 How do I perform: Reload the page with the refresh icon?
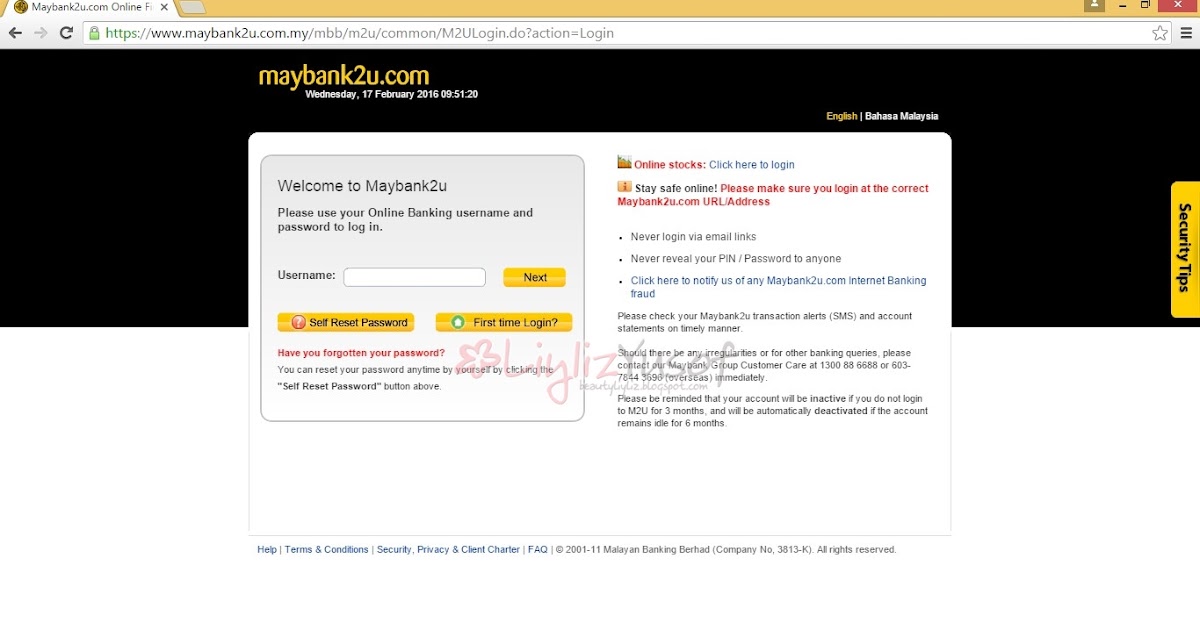tap(67, 33)
